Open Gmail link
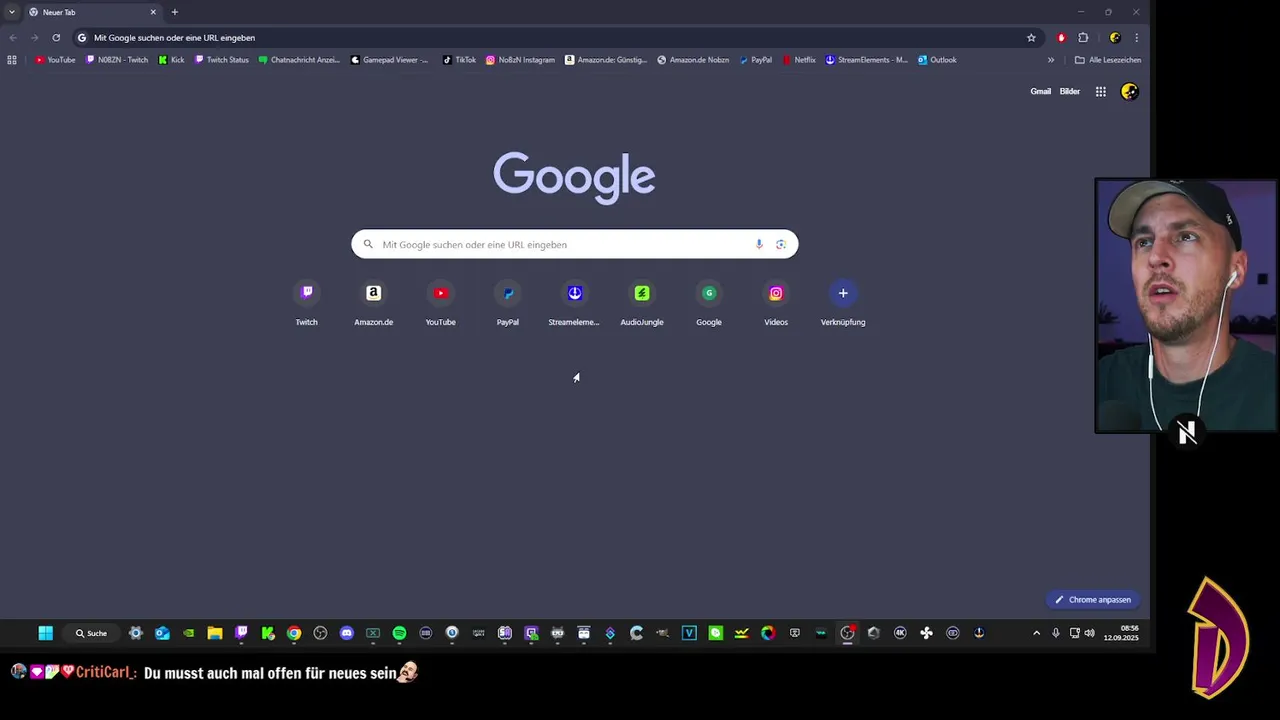The image size is (1280, 720). tap(1040, 91)
